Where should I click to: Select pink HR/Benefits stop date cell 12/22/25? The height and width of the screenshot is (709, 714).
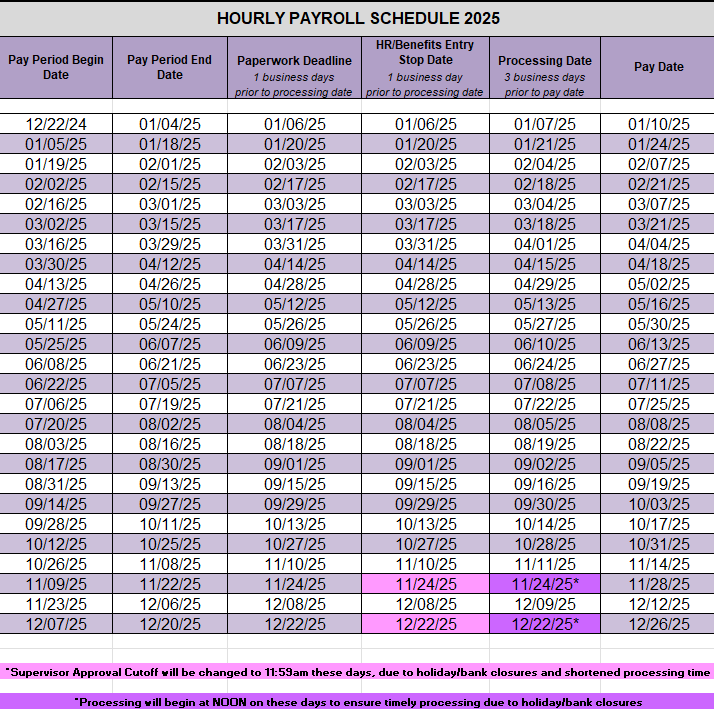point(425,624)
